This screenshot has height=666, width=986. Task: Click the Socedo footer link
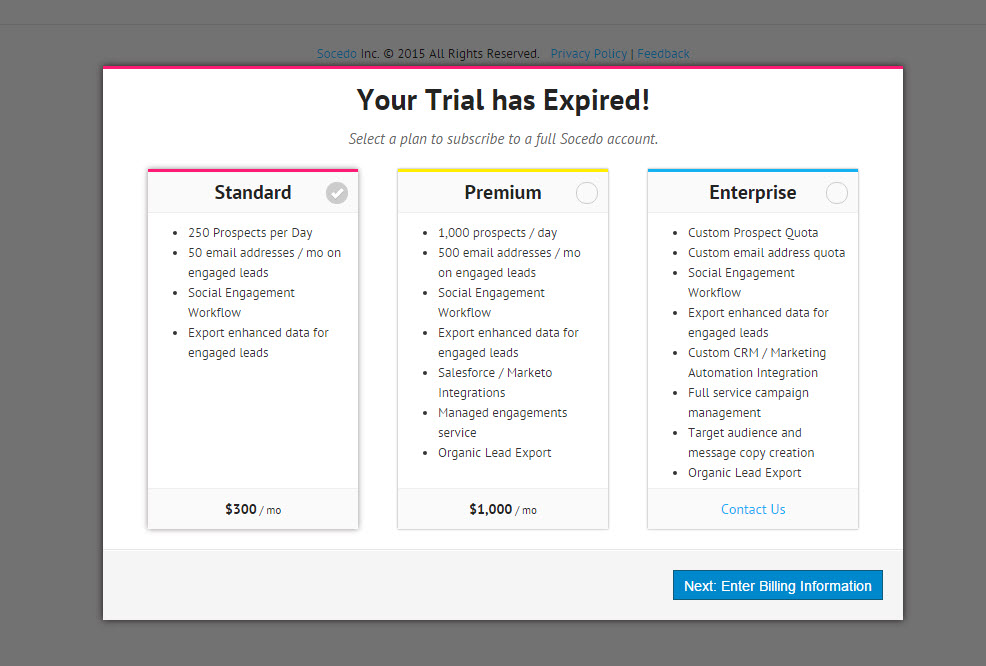tap(336, 54)
